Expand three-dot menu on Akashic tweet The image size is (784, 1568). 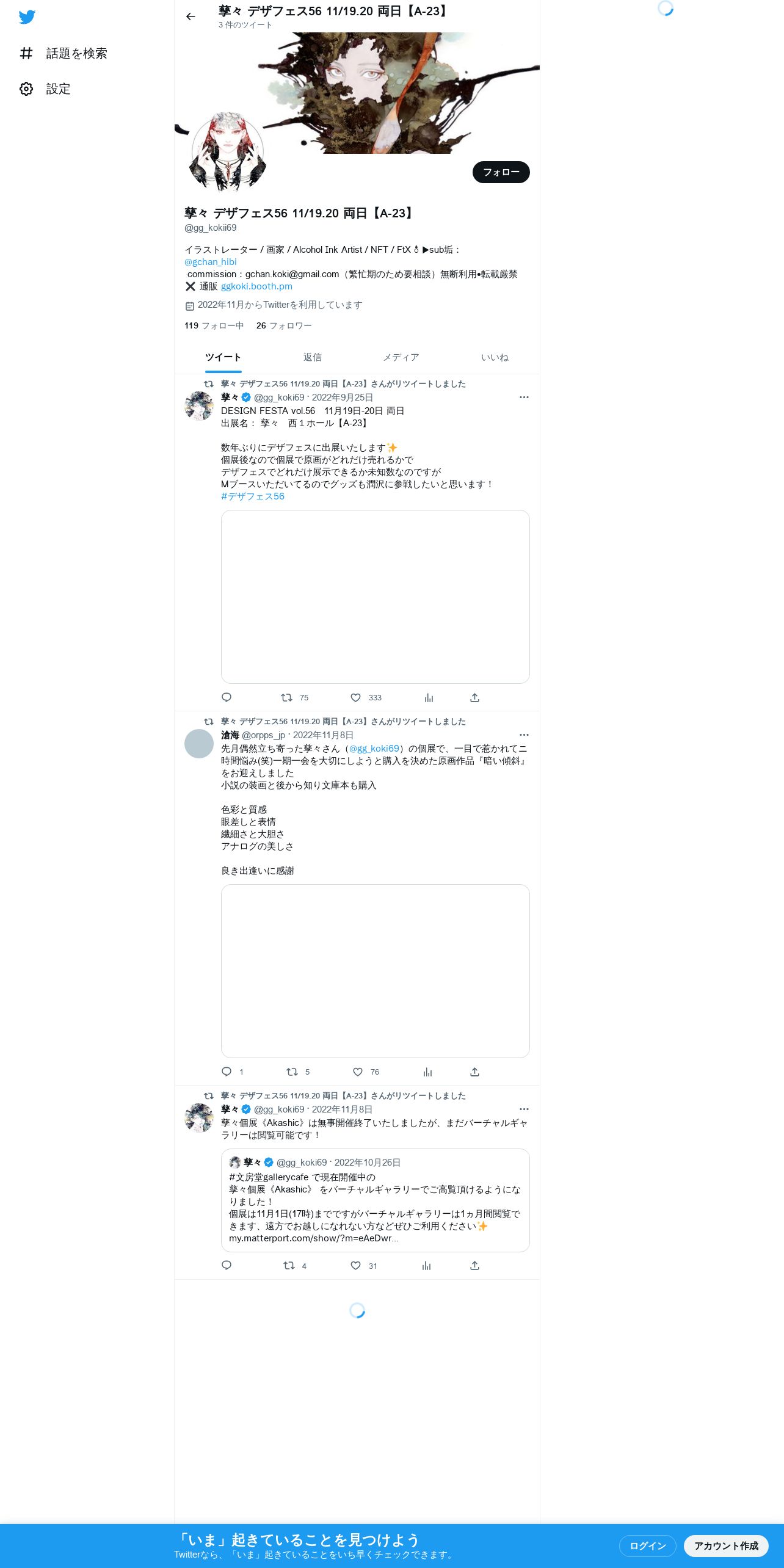click(x=524, y=1109)
